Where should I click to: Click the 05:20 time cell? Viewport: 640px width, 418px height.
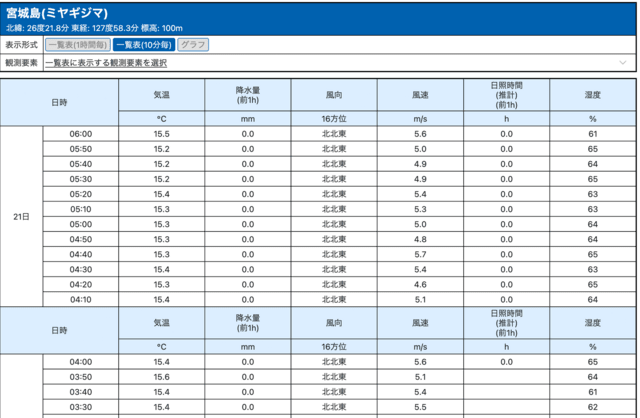pos(81,194)
